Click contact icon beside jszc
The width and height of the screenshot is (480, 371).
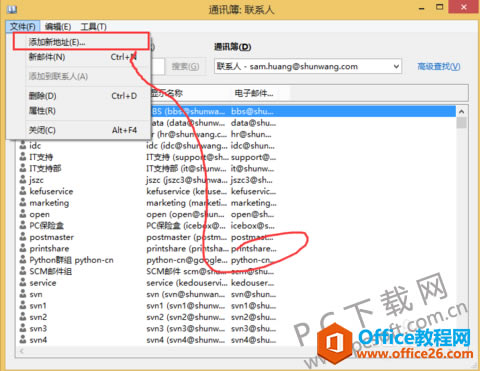(23, 180)
